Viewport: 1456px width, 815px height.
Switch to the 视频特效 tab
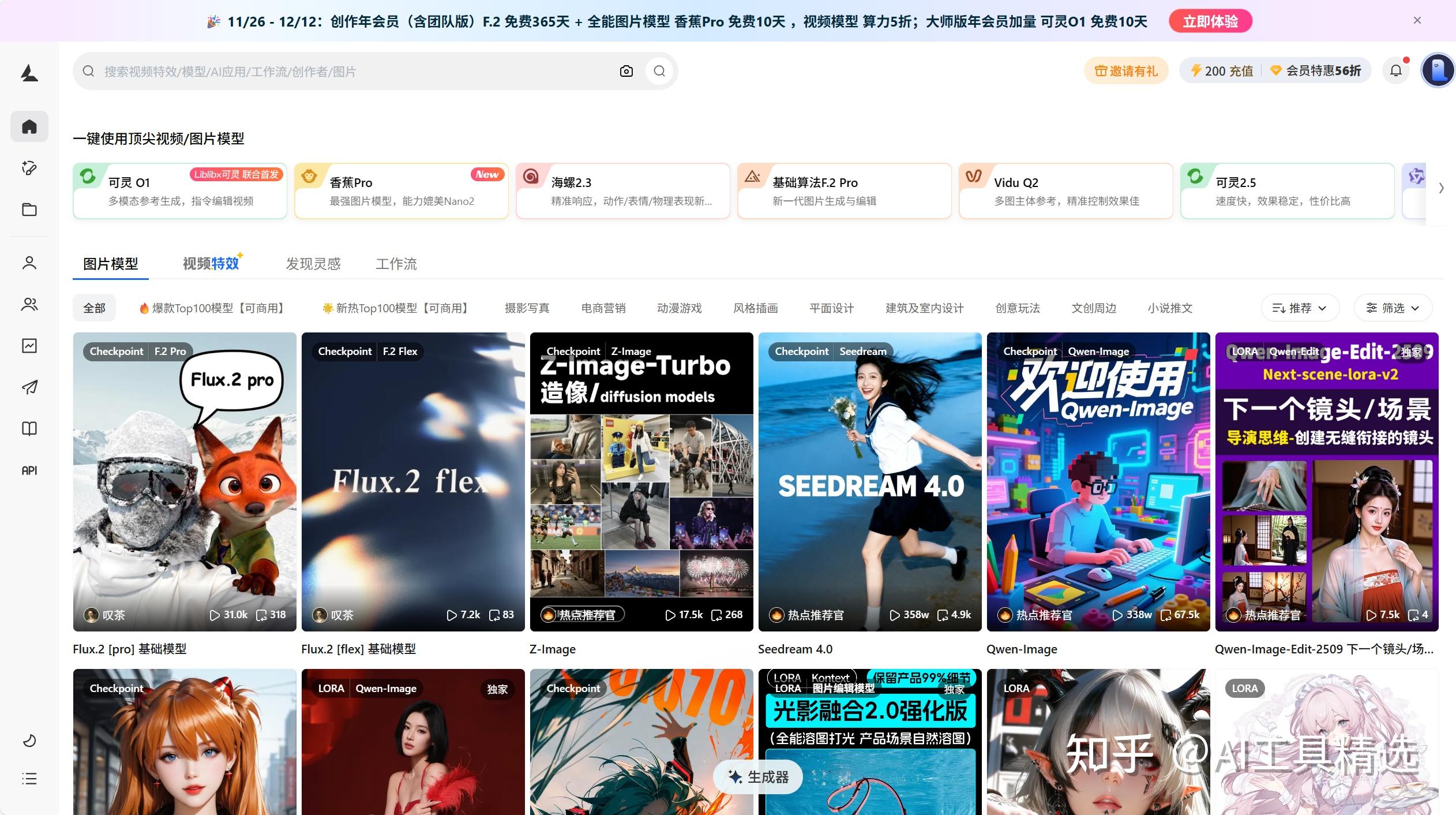pyautogui.click(x=211, y=264)
